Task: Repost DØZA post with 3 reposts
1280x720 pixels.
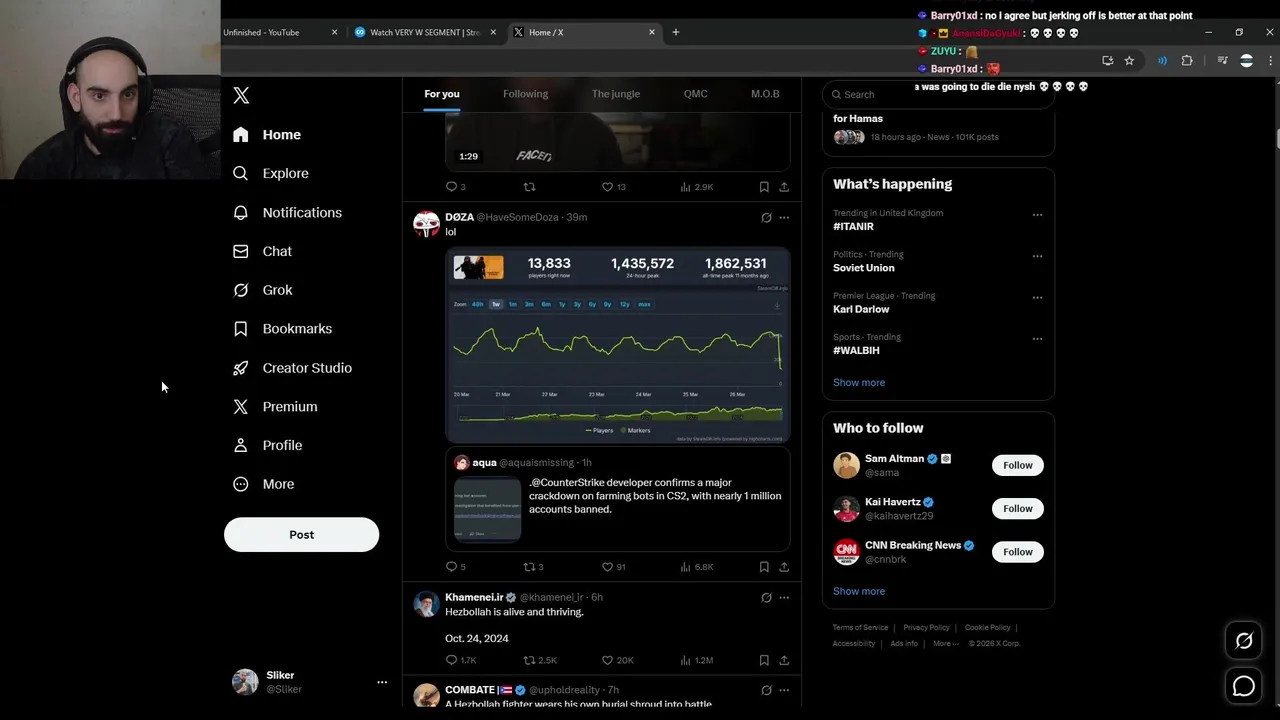Action: 533,567
